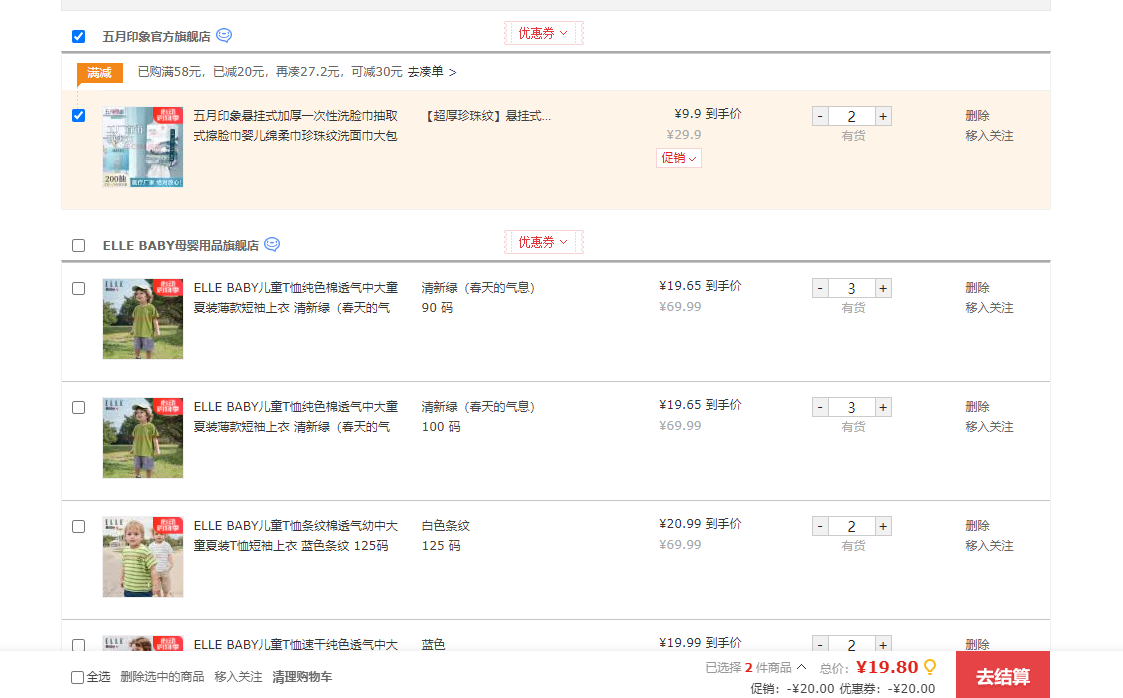Click the ¥9.9 到手价 price

708,114
